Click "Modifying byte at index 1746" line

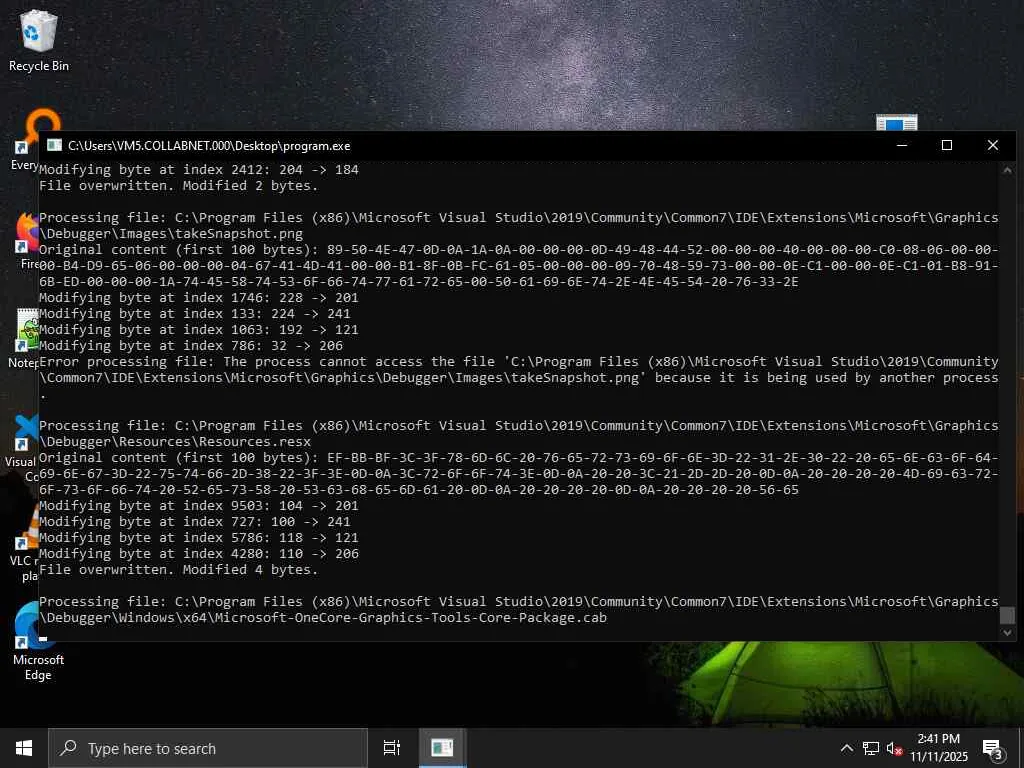point(199,297)
